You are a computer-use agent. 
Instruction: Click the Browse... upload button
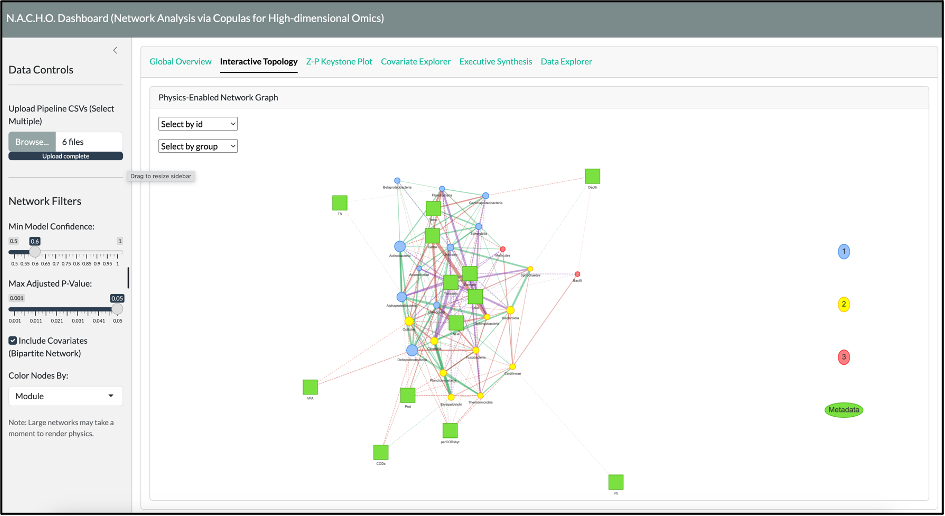[x=31, y=142]
